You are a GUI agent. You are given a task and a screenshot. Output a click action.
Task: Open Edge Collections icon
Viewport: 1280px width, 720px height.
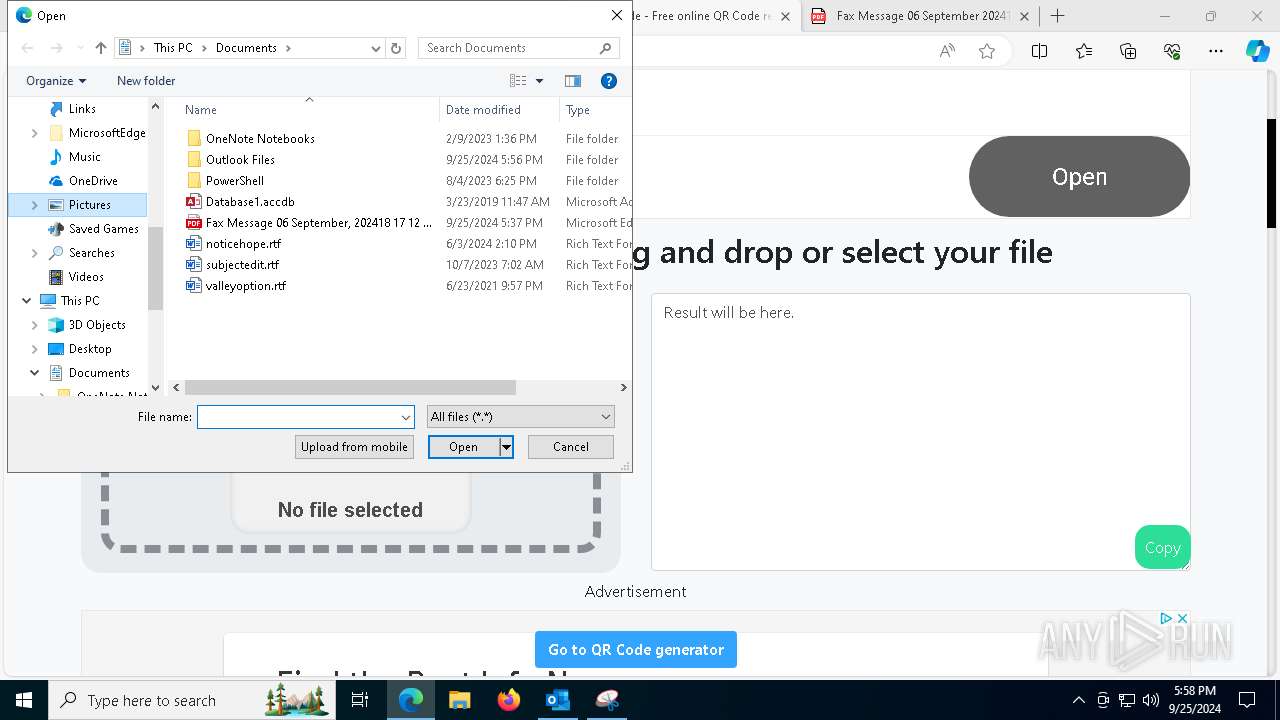[x=1128, y=51]
